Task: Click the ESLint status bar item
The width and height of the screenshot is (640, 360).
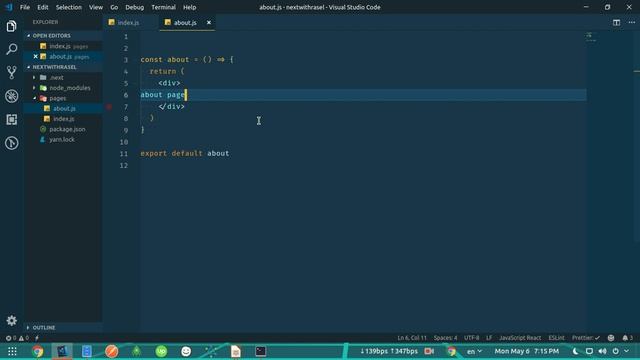Action: [x=556, y=338]
